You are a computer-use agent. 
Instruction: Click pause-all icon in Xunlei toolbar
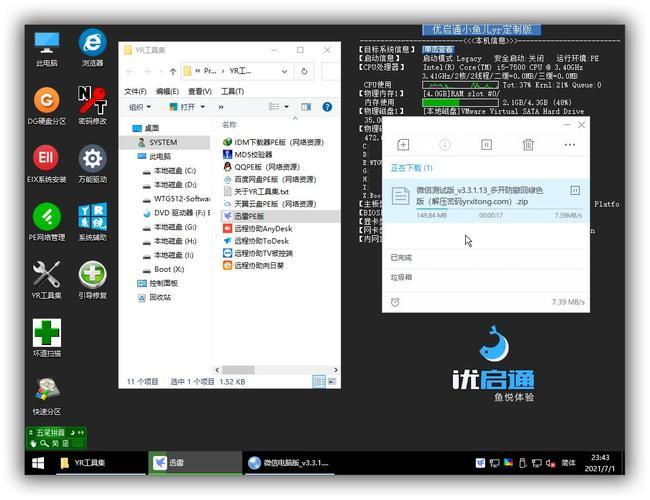tap(486, 145)
